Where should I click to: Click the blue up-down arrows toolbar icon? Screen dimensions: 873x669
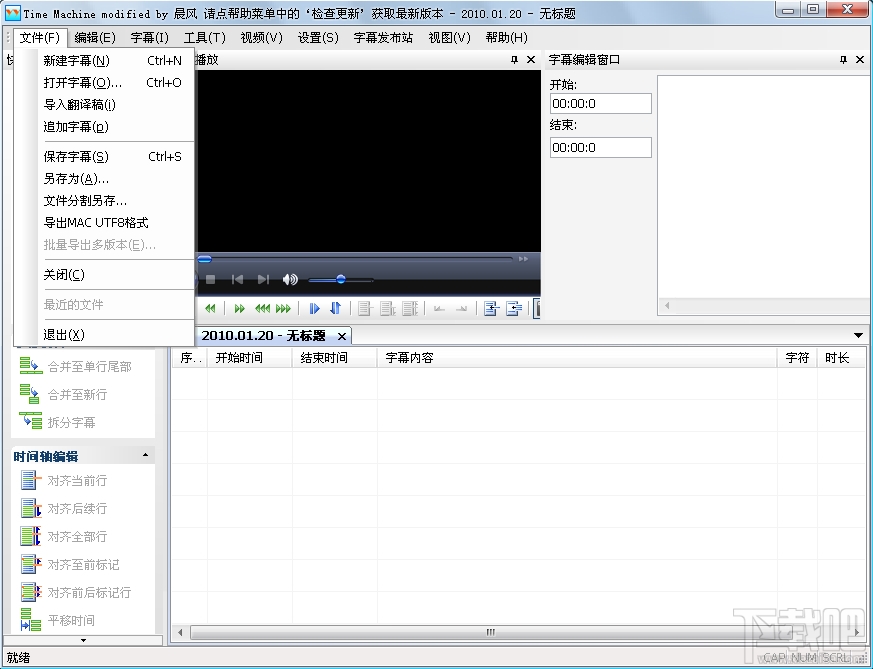point(335,308)
